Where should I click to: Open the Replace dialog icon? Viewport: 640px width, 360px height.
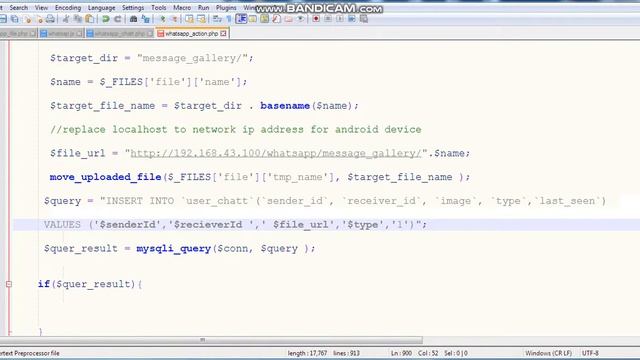click(x=146, y=19)
